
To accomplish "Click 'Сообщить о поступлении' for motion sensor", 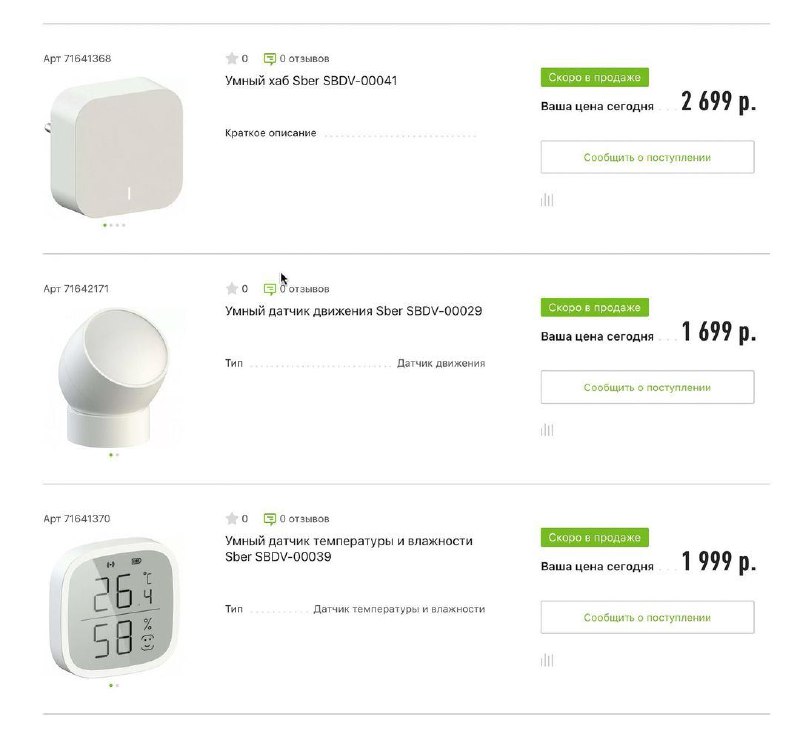I will pyautogui.click(x=647, y=387).
